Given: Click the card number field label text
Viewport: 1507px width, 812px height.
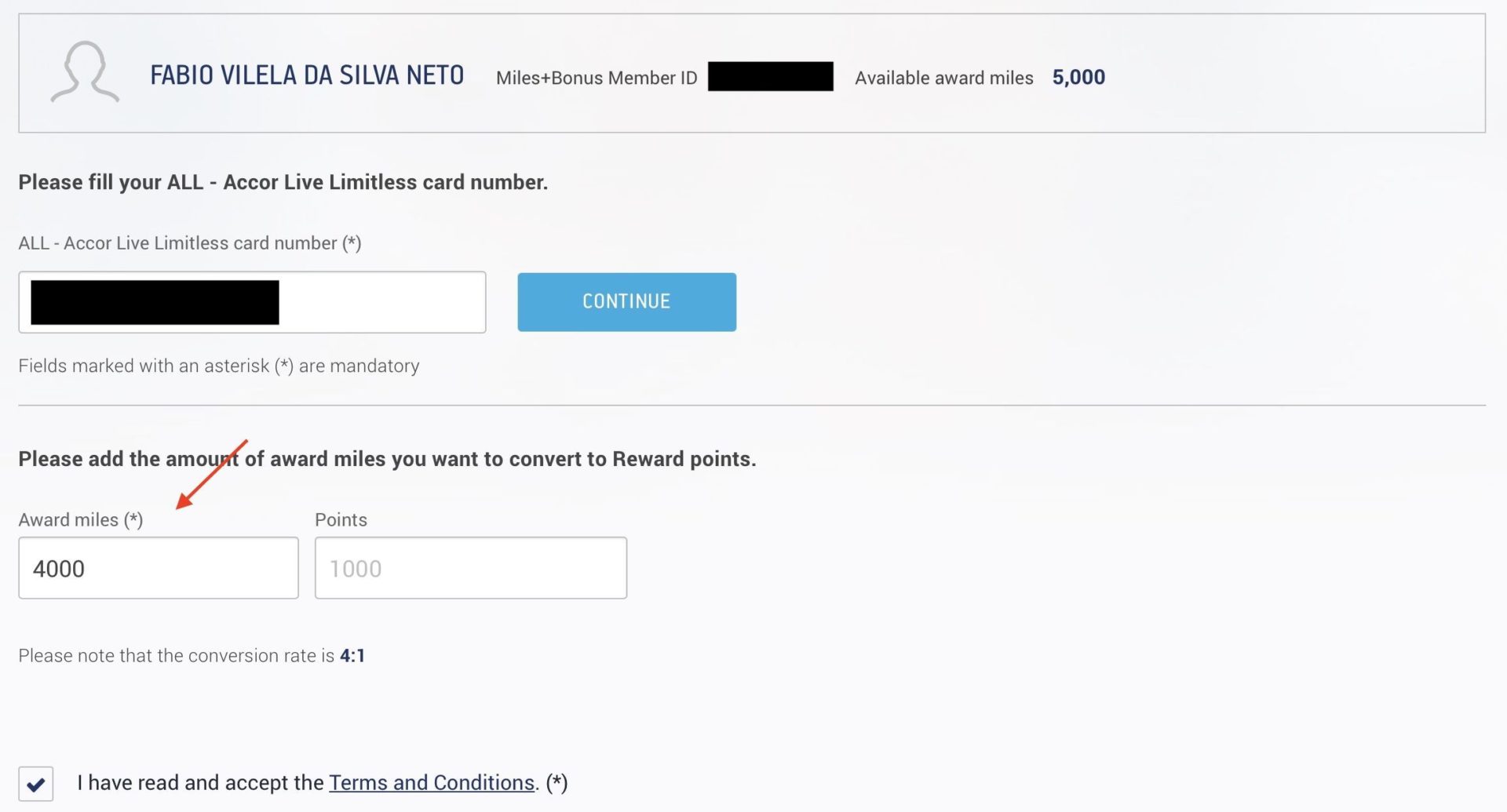Looking at the screenshot, I should (190, 243).
